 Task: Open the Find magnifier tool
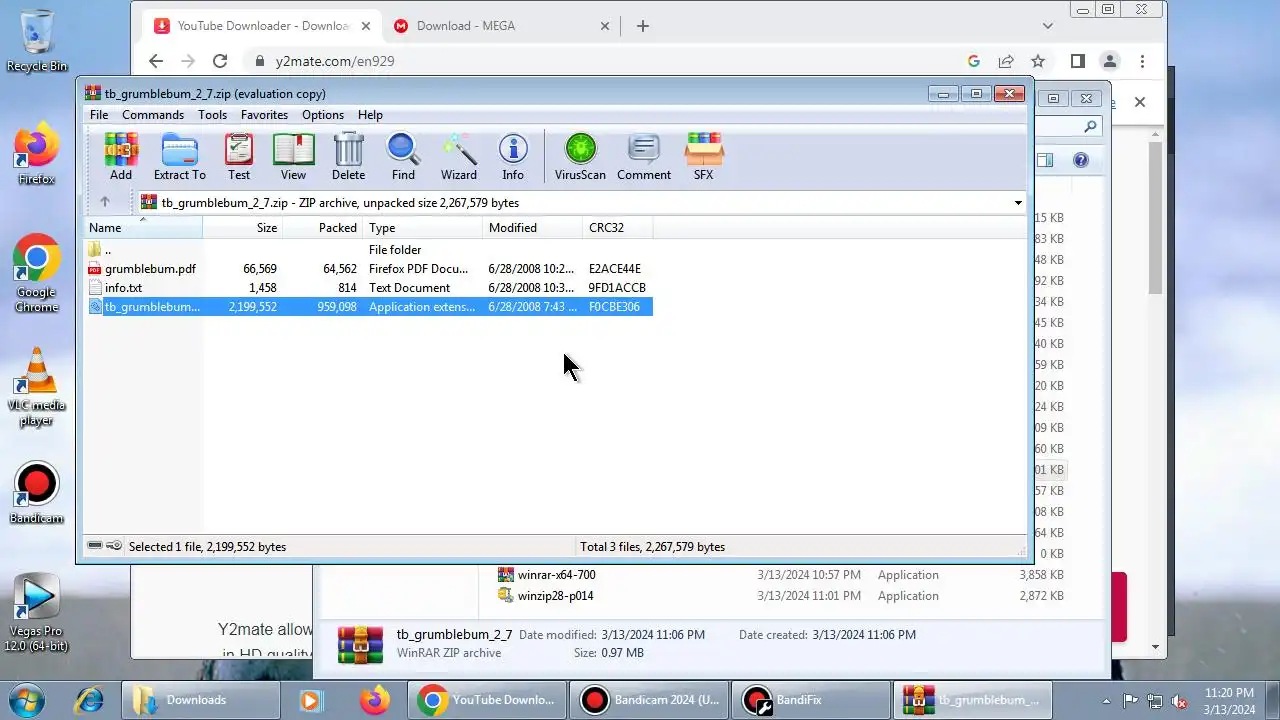pyautogui.click(x=403, y=157)
